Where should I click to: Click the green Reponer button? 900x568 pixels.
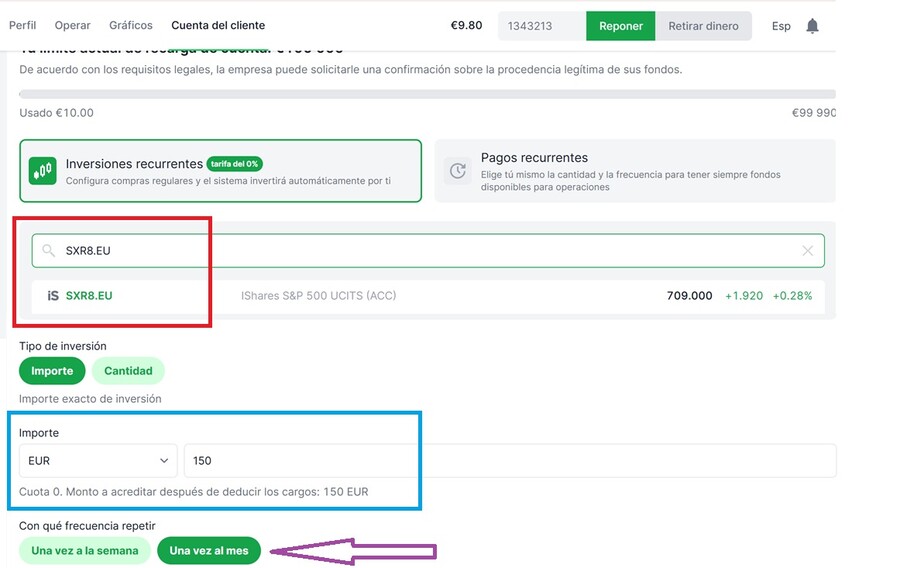[x=620, y=26]
